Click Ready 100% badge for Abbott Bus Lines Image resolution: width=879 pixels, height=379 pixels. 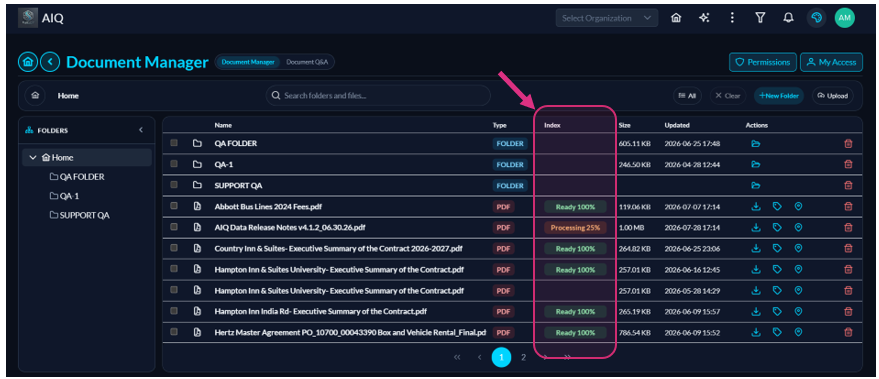(575, 207)
